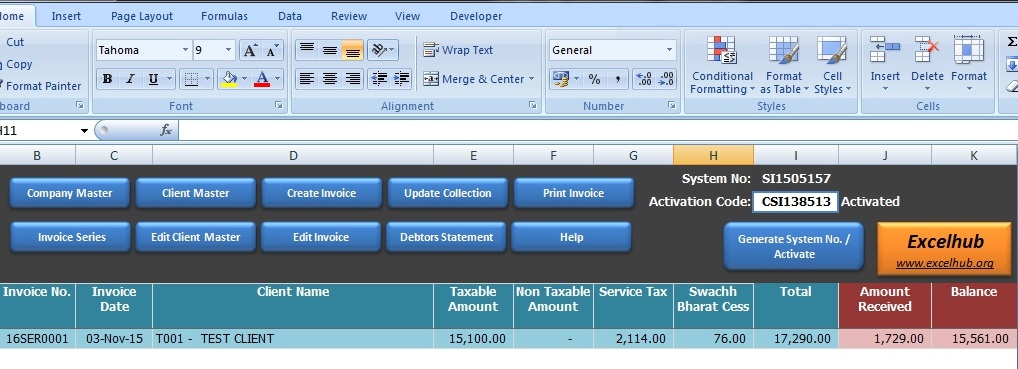Increase decimal places
Image resolution: width=1018 pixels, height=369 pixels.
click(x=643, y=79)
